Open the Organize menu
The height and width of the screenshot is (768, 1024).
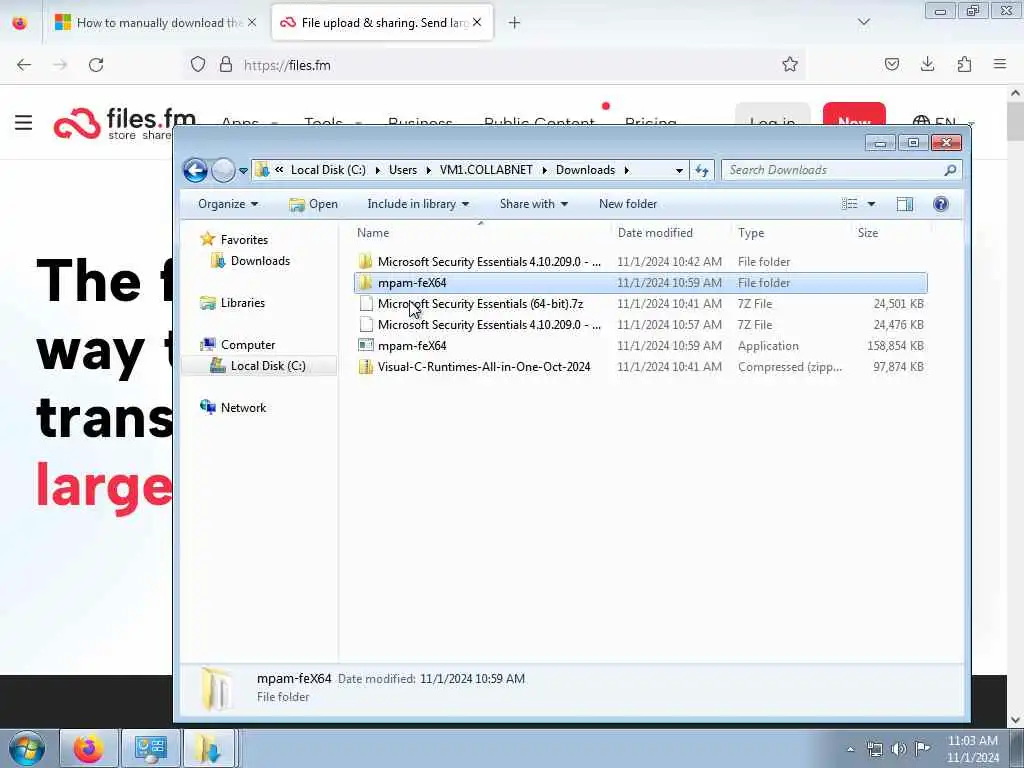coord(228,204)
